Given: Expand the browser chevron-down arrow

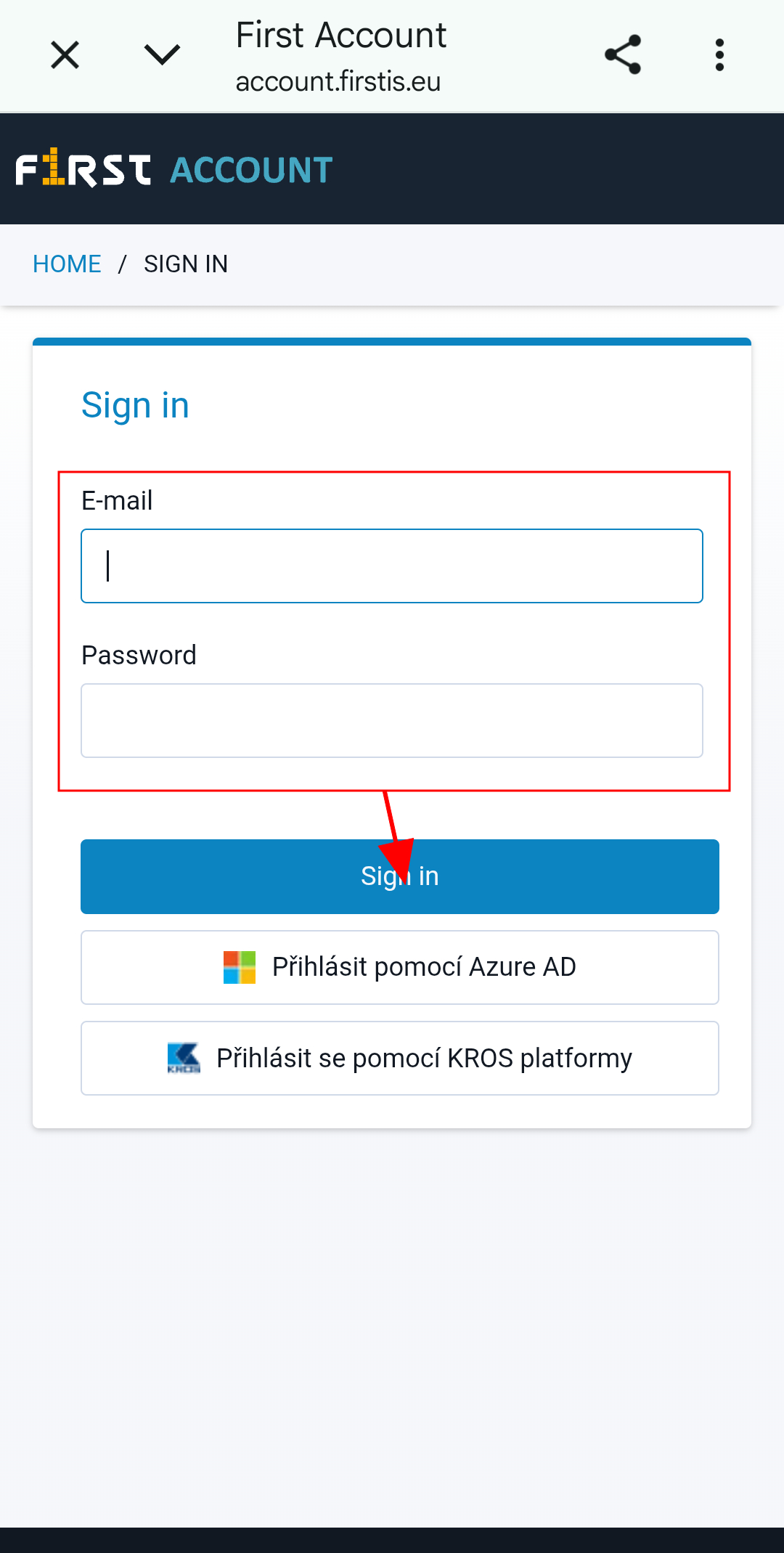Looking at the screenshot, I should pyautogui.click(x=162, y=54).
